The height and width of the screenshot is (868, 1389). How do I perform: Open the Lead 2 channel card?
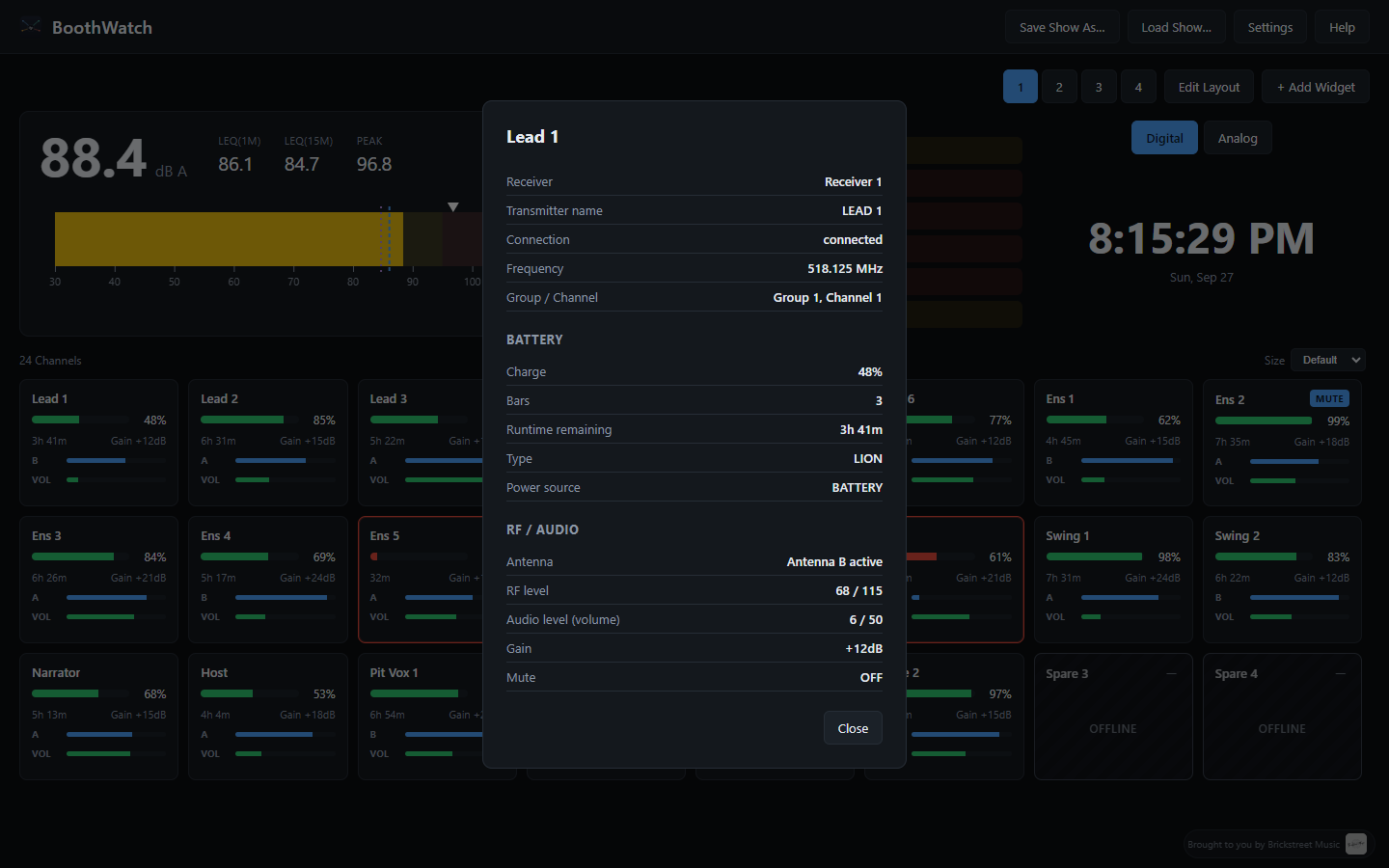(x=268, y=443)
